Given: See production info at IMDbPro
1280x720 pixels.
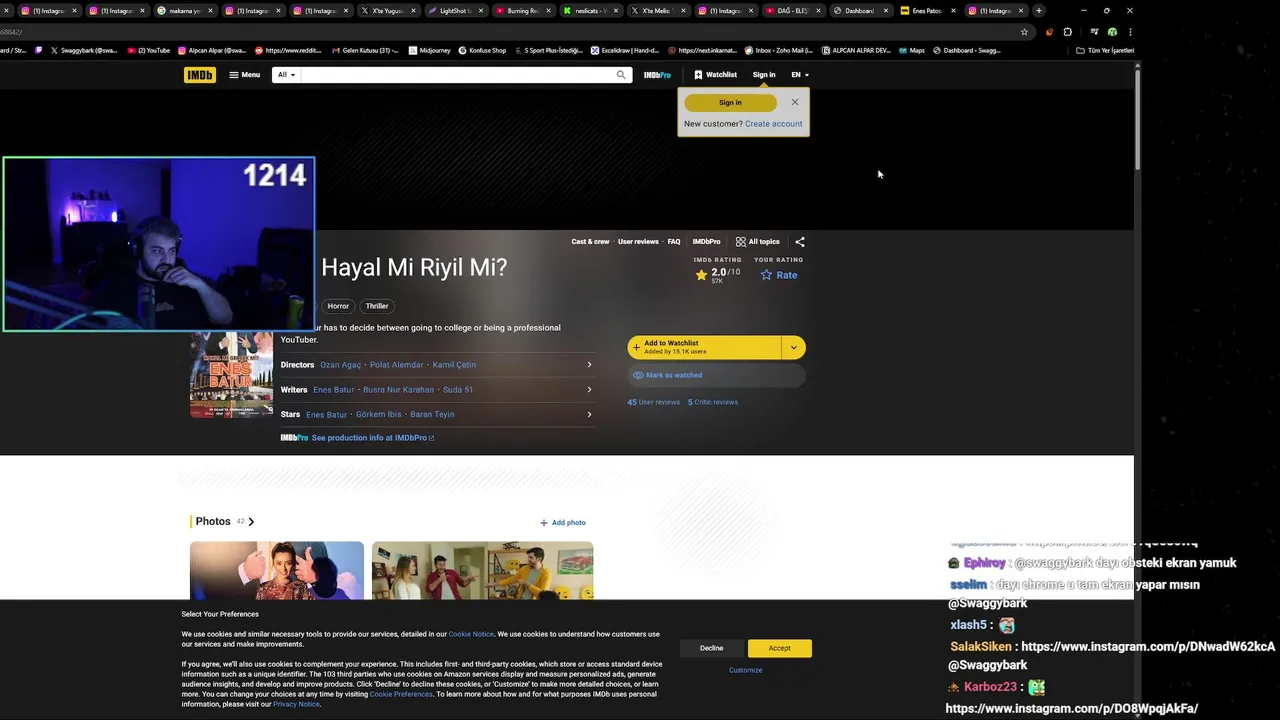Looking at the screenshot, I should click(x=372, y=438).
